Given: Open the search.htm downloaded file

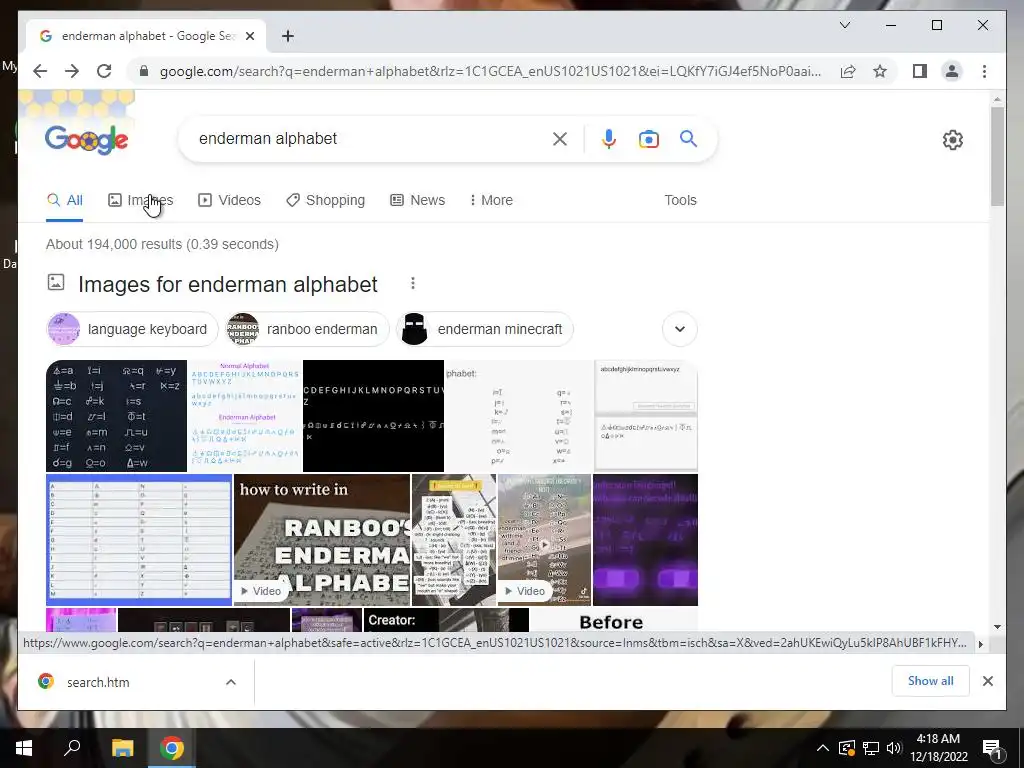Looking at the screenshot, I should pos(98,682).
